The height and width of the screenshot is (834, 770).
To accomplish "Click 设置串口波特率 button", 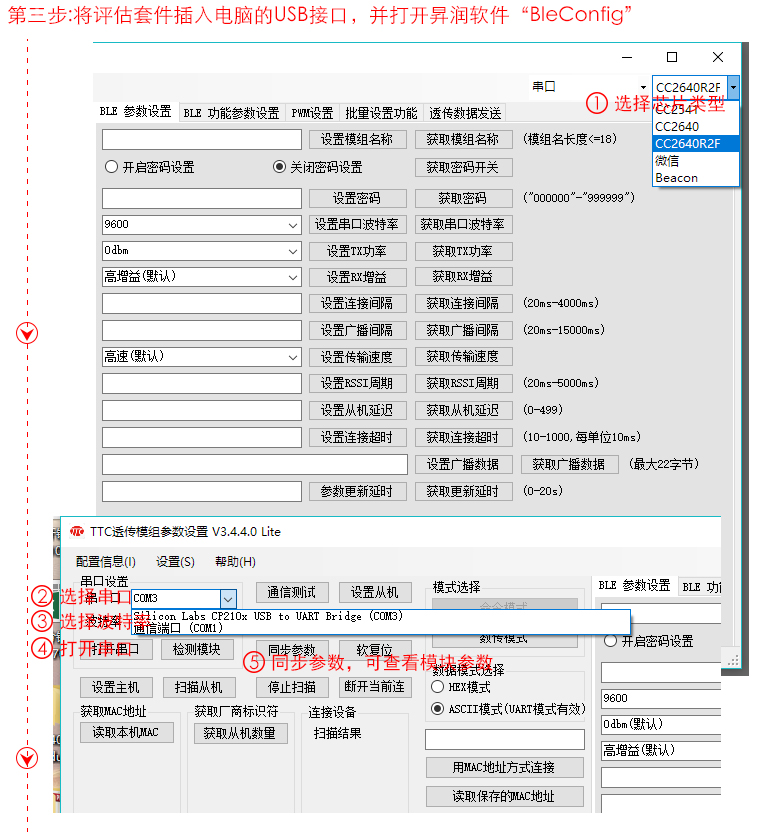I will tap(357, 224).
